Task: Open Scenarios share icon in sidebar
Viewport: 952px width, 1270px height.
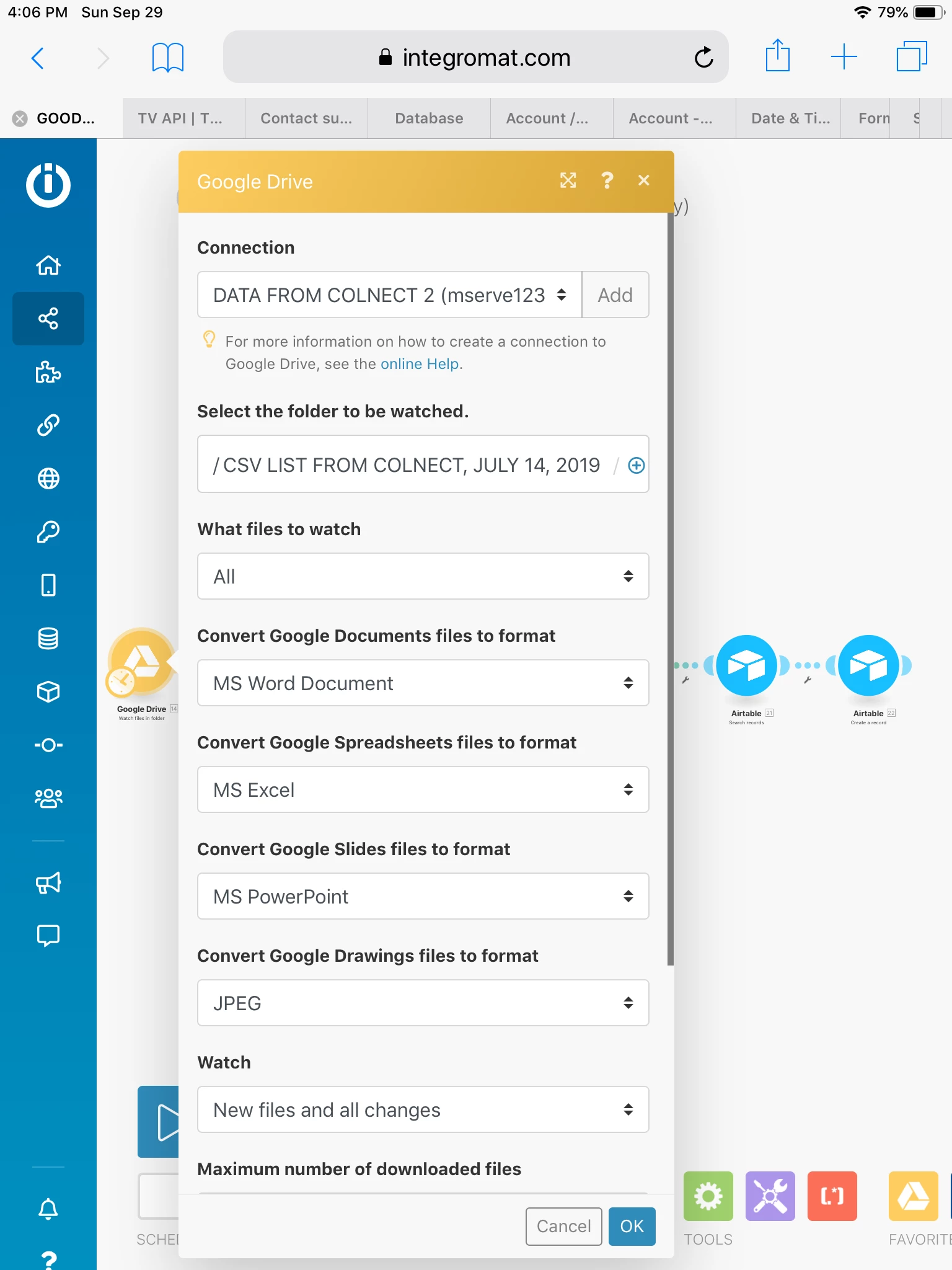Action: [x=48, y=319]
